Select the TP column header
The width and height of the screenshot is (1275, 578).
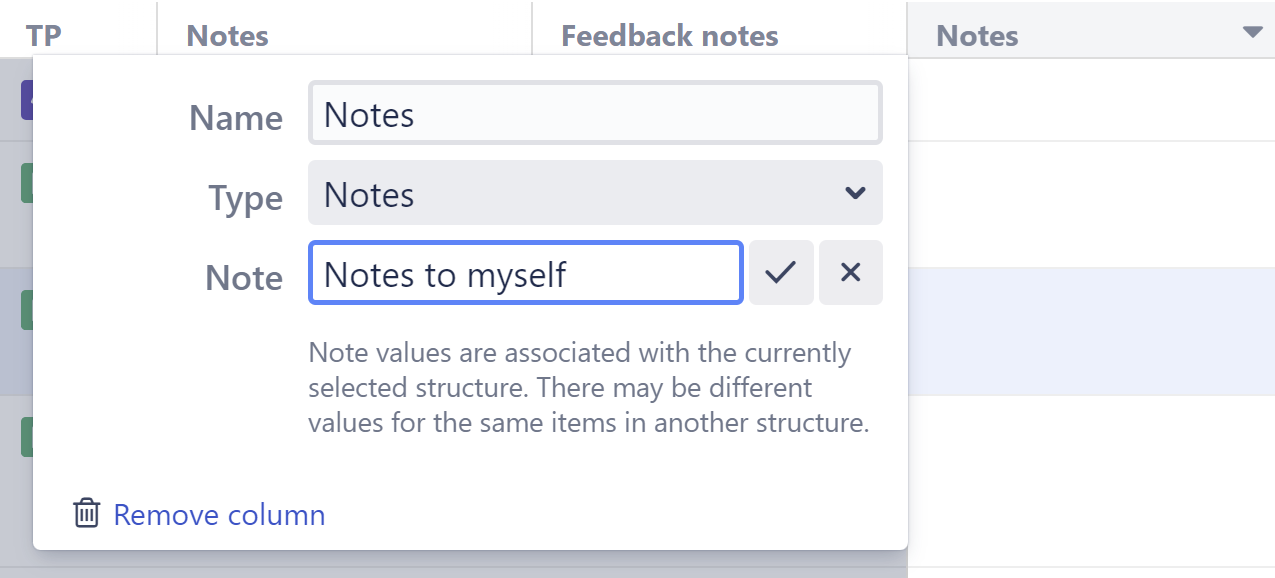tap(44, 35)
